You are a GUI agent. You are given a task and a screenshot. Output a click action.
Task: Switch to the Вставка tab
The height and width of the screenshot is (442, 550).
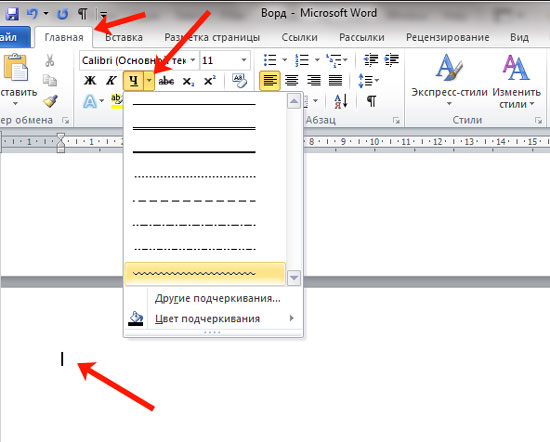click(x=124, y=37)
